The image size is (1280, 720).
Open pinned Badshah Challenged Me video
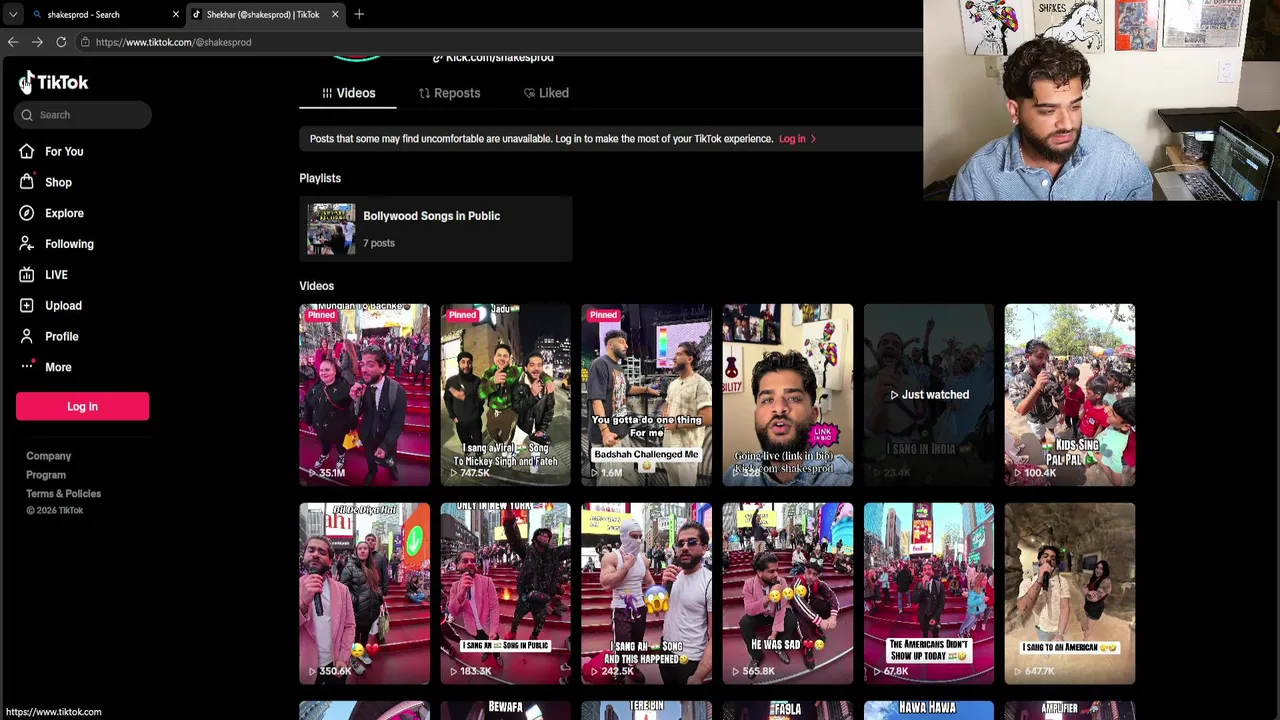(x=646, y=395)
